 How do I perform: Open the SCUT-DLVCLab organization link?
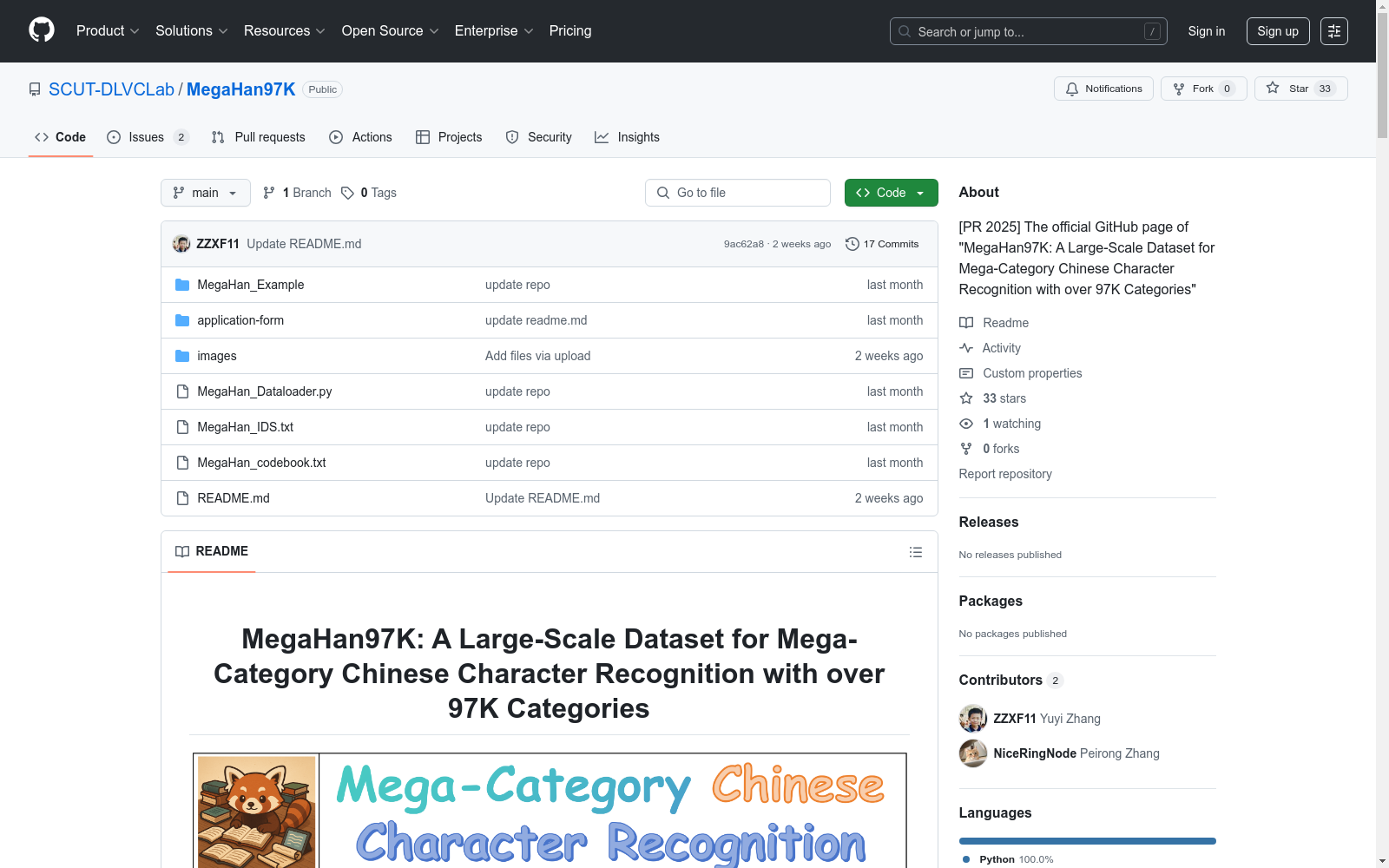(111, 89)
